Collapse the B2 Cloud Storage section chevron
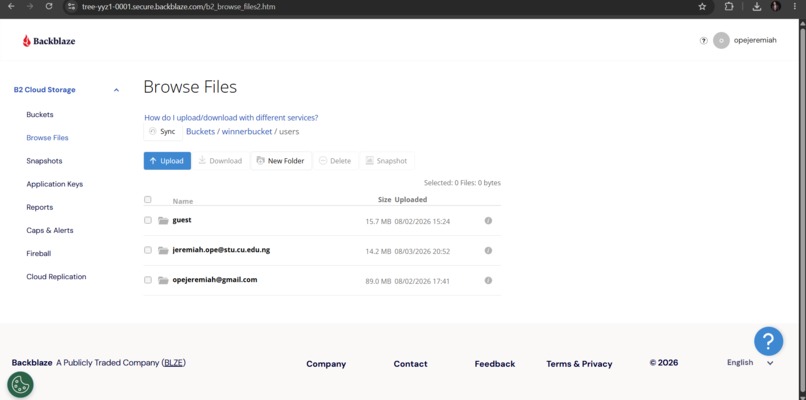Screen dimensions: 806x400 tap(116, 90)
